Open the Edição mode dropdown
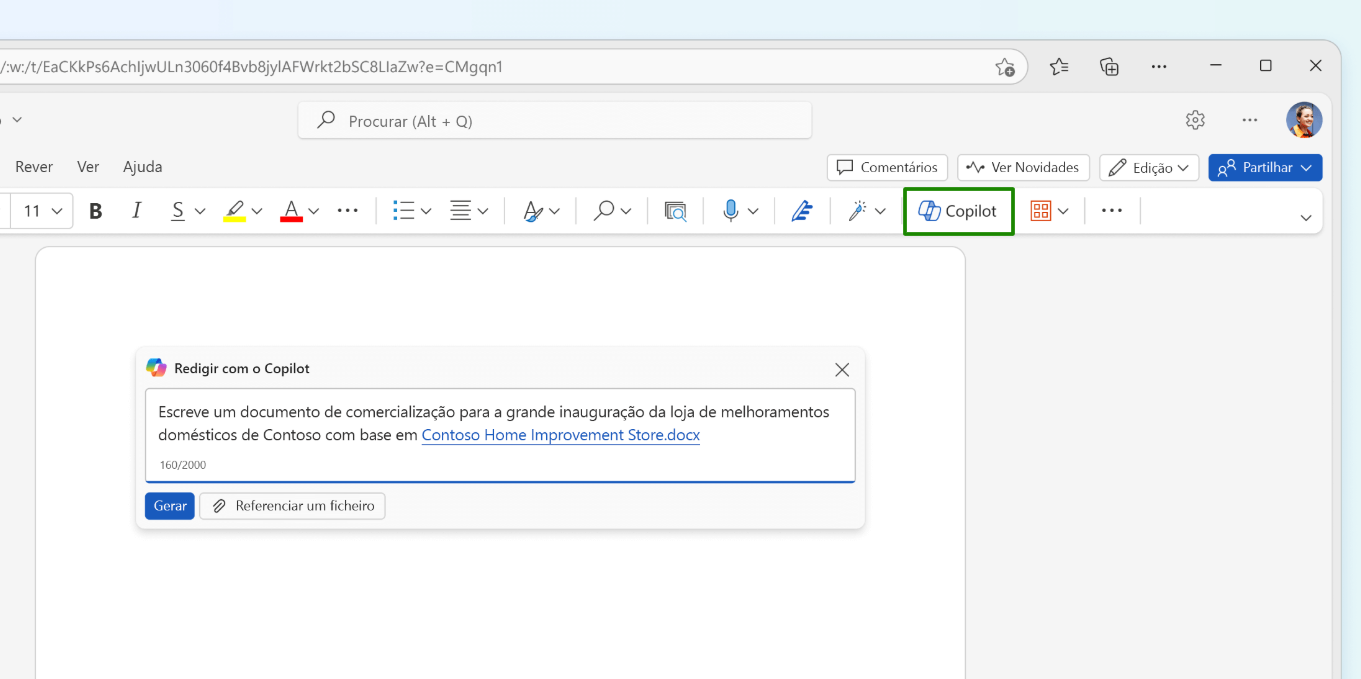This screenshot has width=1361, height=679. click(x=1149, y=168)
